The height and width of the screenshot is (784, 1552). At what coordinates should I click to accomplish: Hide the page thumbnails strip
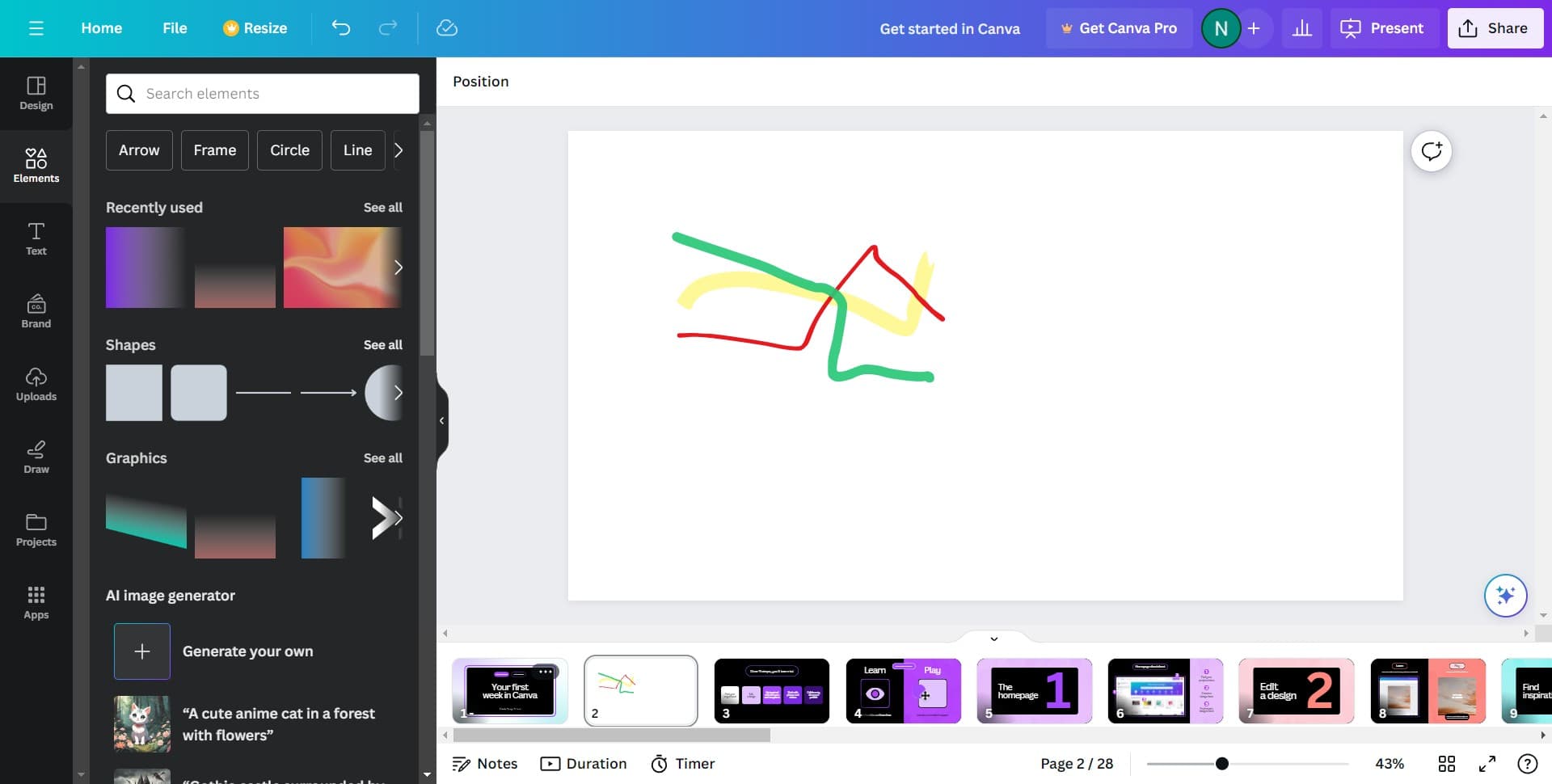tap(993, 639)
